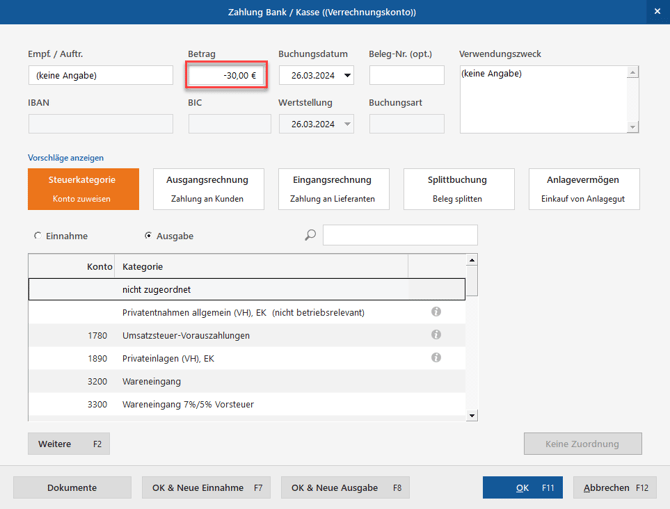The height and width of the screenshot is (509, 670).
Task: Click info icon in Umsatzsteuer-Vorauszahlungen row
Action: pyautogui.click(x=436, y=335)
